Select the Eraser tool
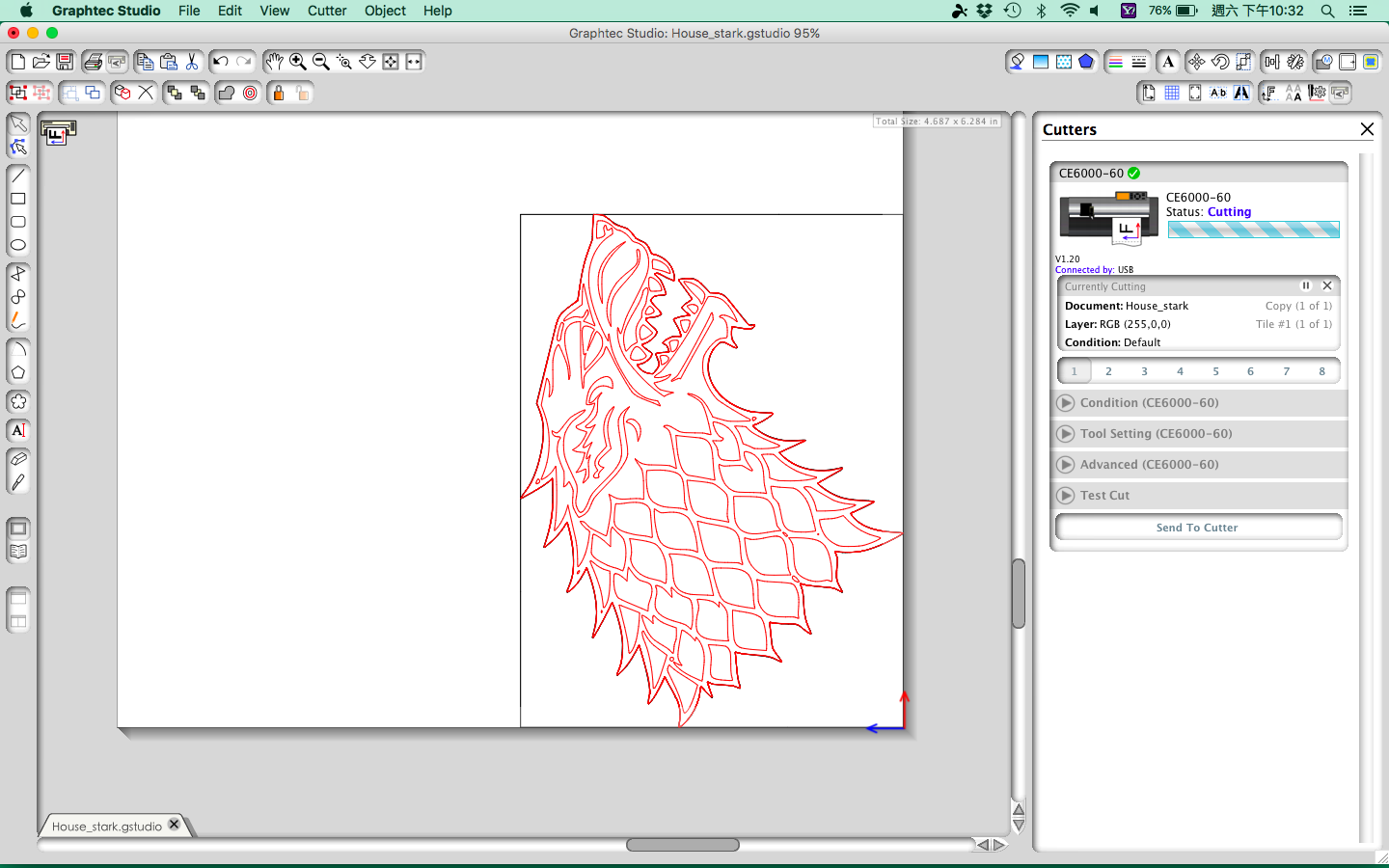This screenshot has width=1389, height=868. [x=18, y=459]
